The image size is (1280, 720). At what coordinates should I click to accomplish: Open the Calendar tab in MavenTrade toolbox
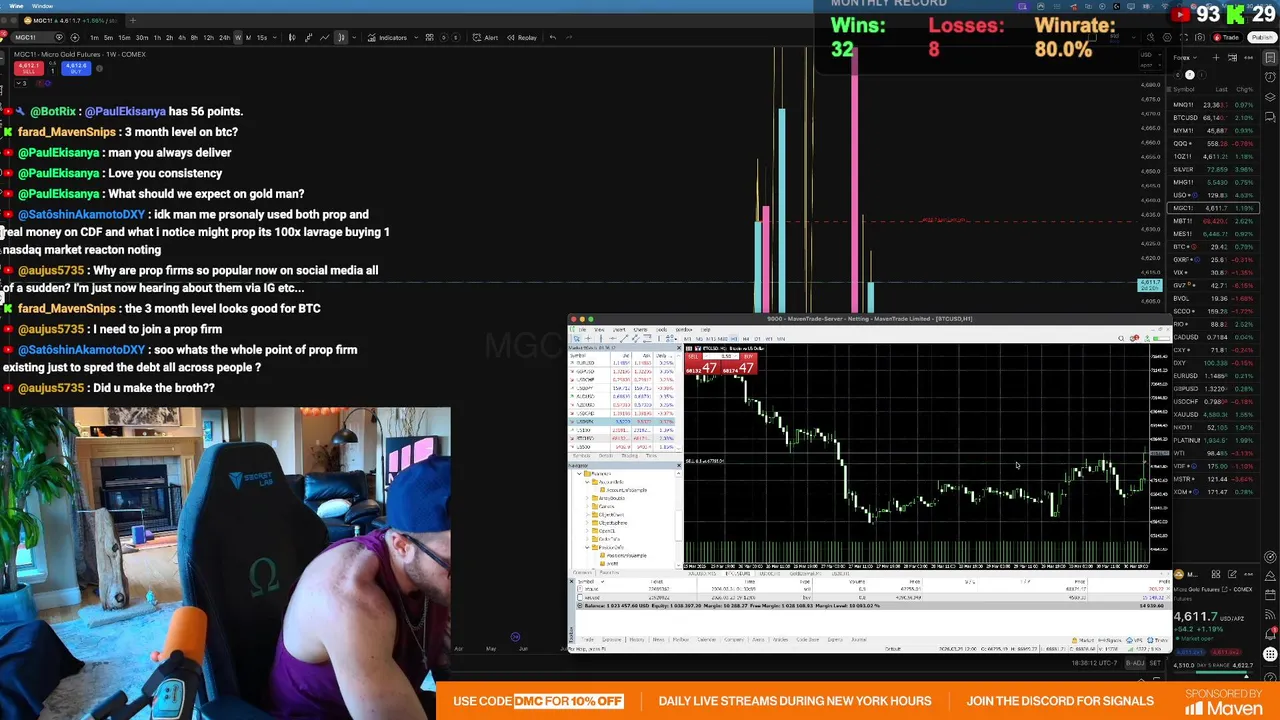[707, 640]
